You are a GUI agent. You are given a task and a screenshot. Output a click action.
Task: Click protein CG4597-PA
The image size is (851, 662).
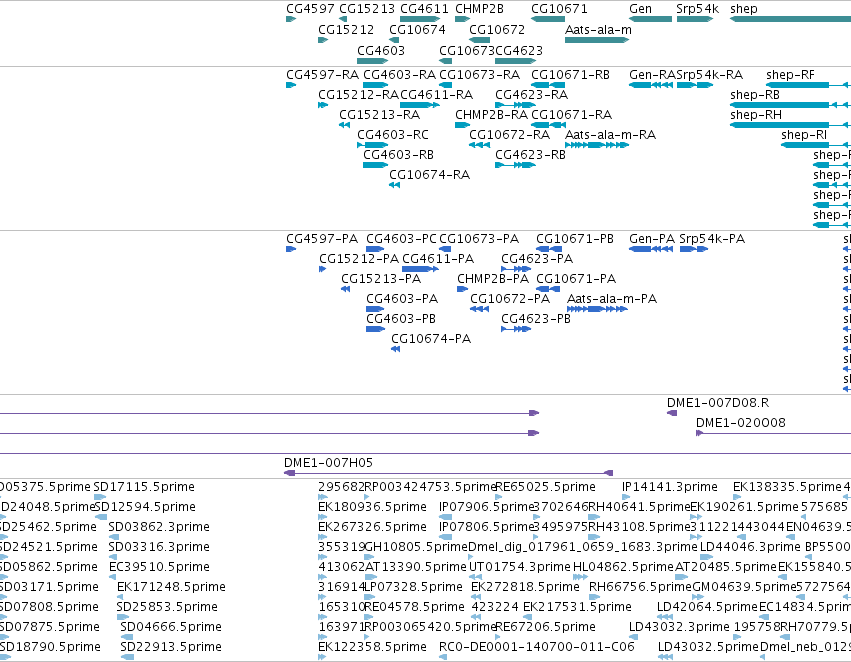click(322, 239)
